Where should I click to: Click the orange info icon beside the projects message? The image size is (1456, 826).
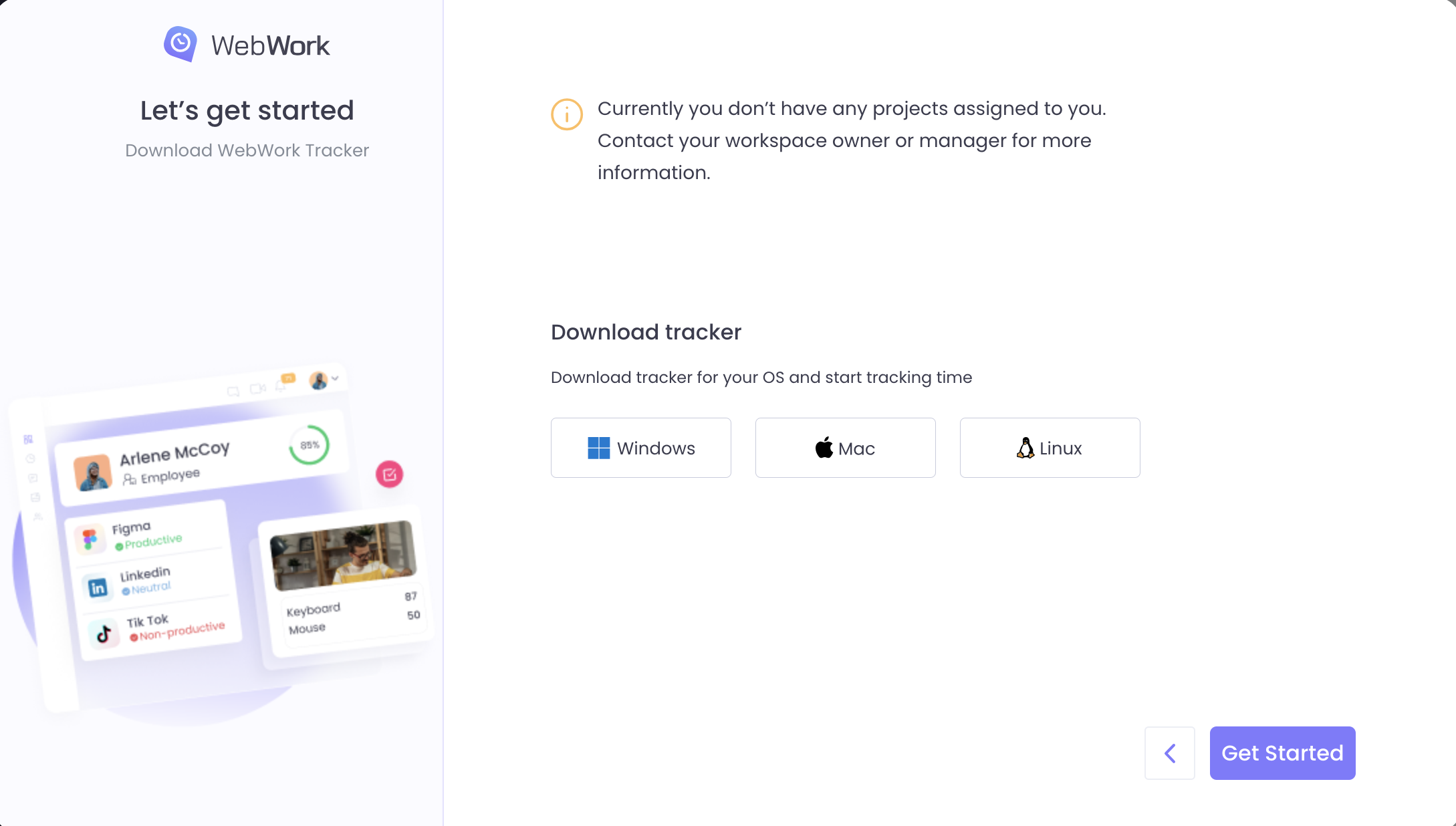[x=566, y=114]
